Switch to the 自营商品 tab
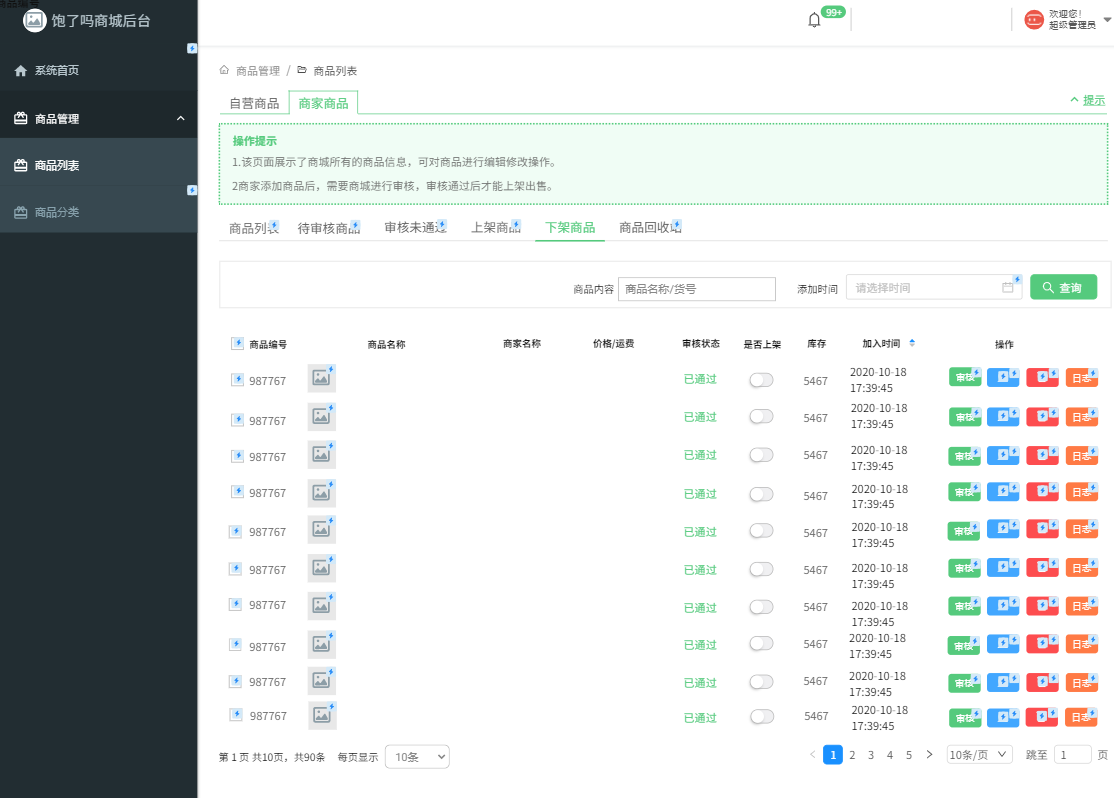Viewport: 1114px width, 798px height. point(254,104)
